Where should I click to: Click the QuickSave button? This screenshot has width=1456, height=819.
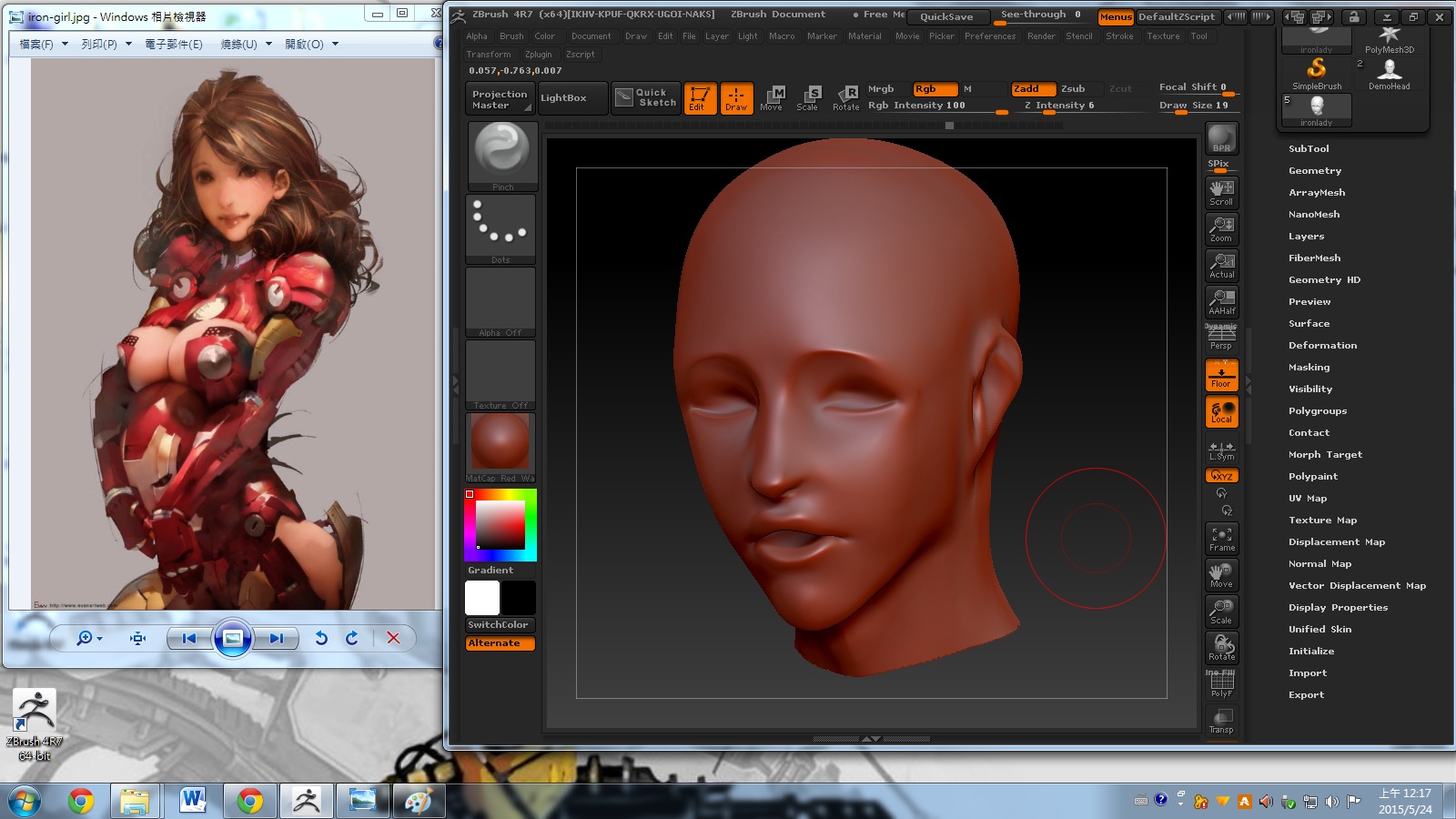point(946,16)
